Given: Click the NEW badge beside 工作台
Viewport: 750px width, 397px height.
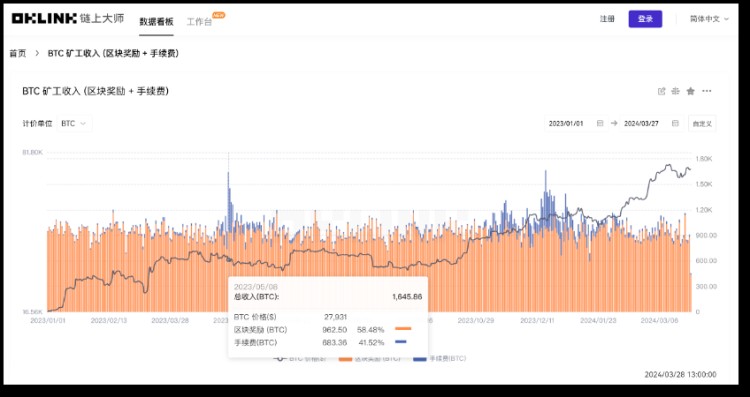Looking at the screenshot, I should [219, 15].
